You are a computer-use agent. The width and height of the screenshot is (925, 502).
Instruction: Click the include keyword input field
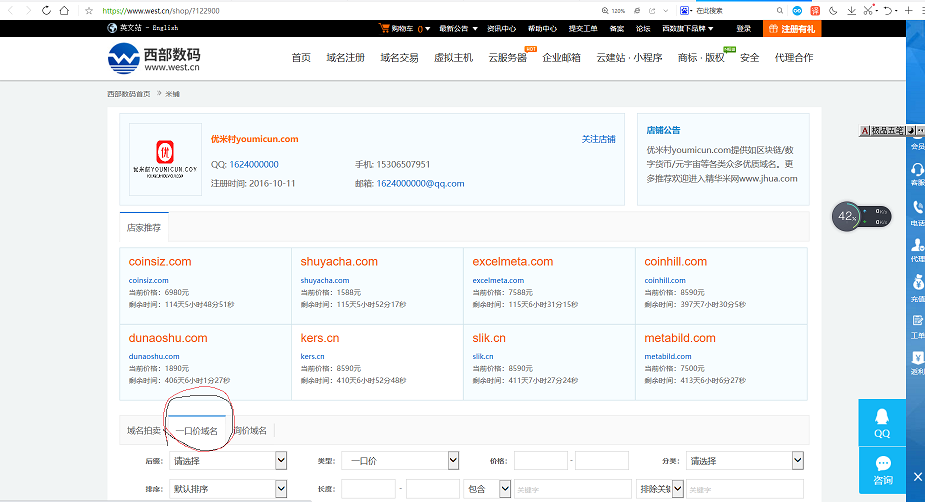click(573, 488)
